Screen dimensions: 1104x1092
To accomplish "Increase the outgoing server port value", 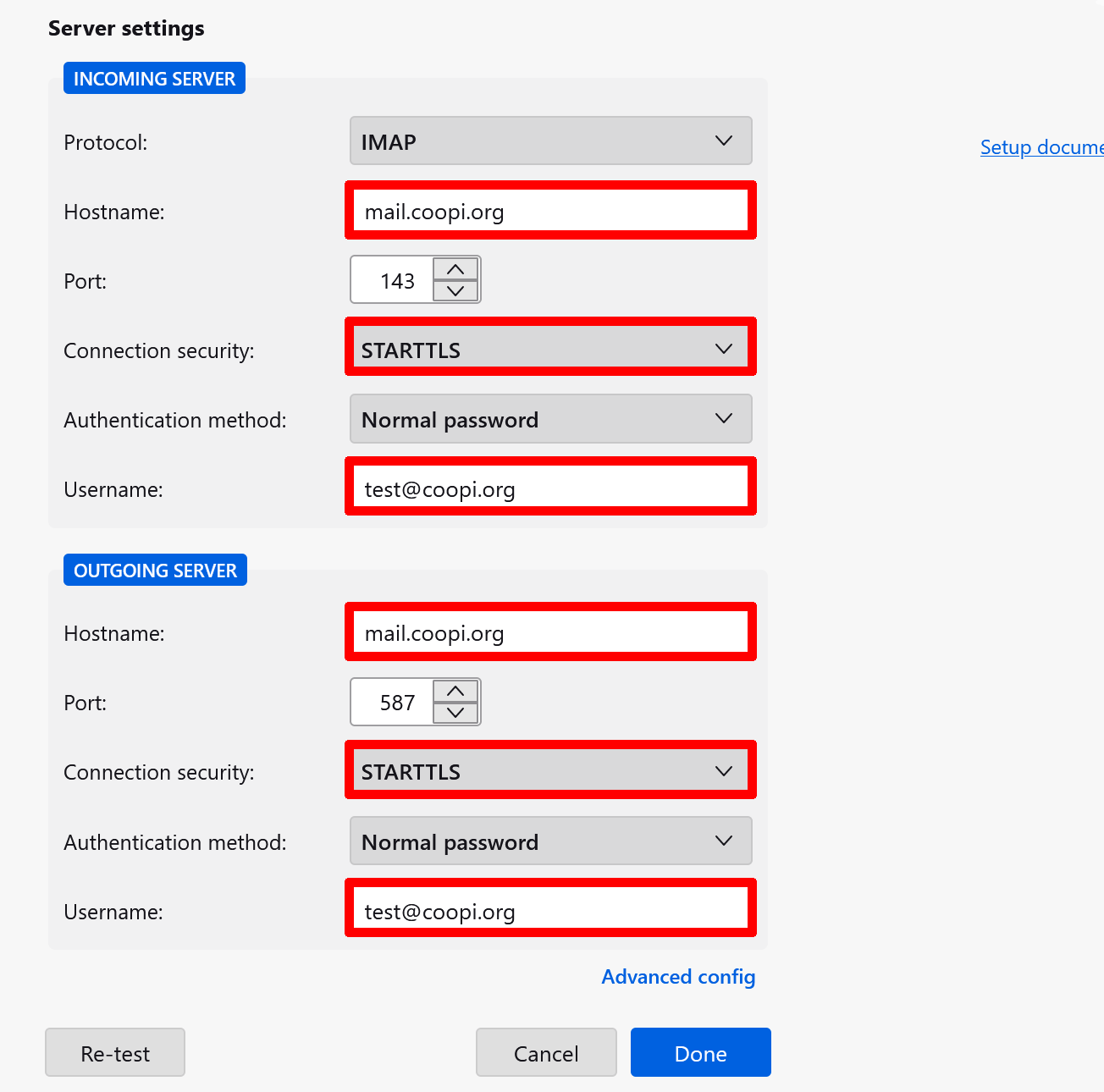I will pyautogui.click(x=455, y=691).
